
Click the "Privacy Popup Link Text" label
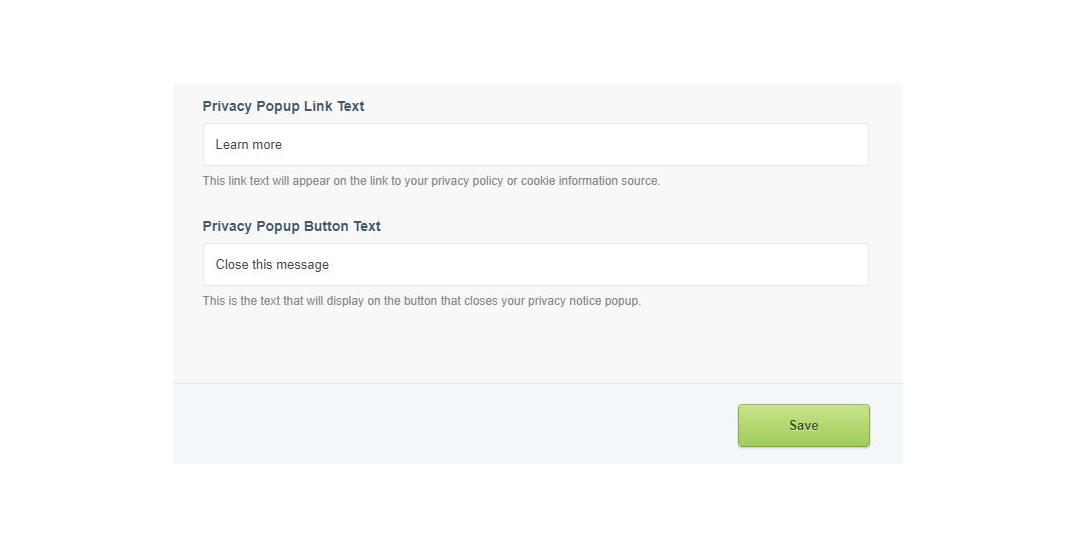[283, 106]
